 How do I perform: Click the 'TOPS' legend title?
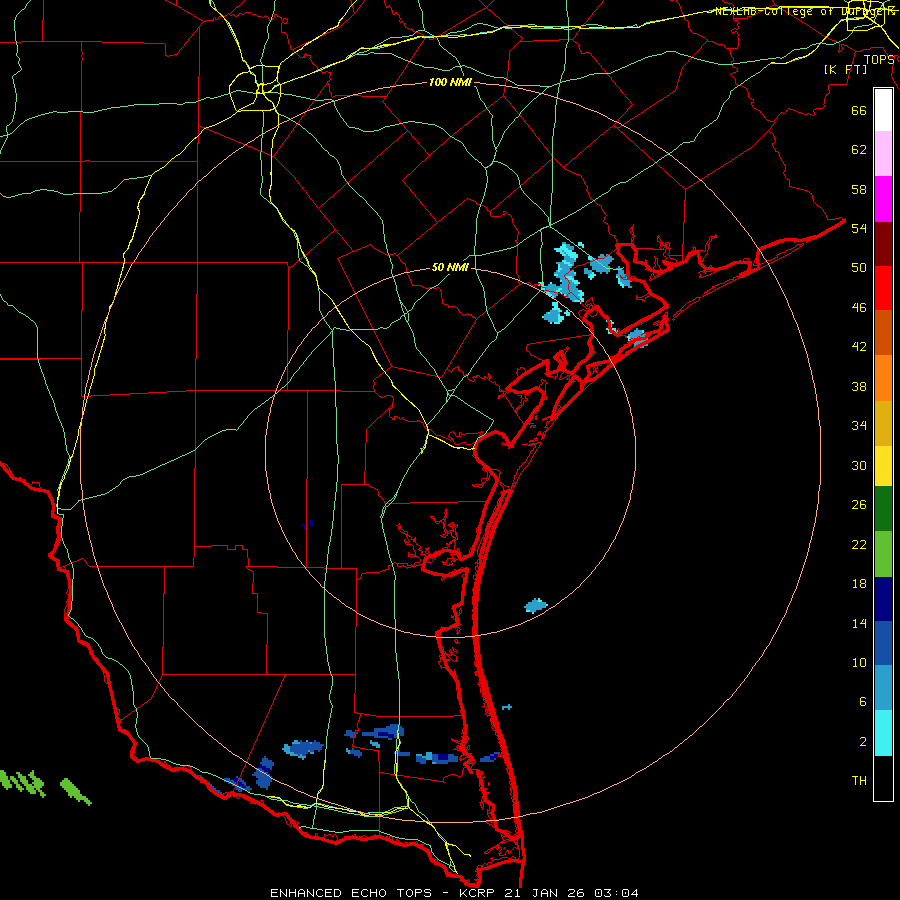(879, 60)
